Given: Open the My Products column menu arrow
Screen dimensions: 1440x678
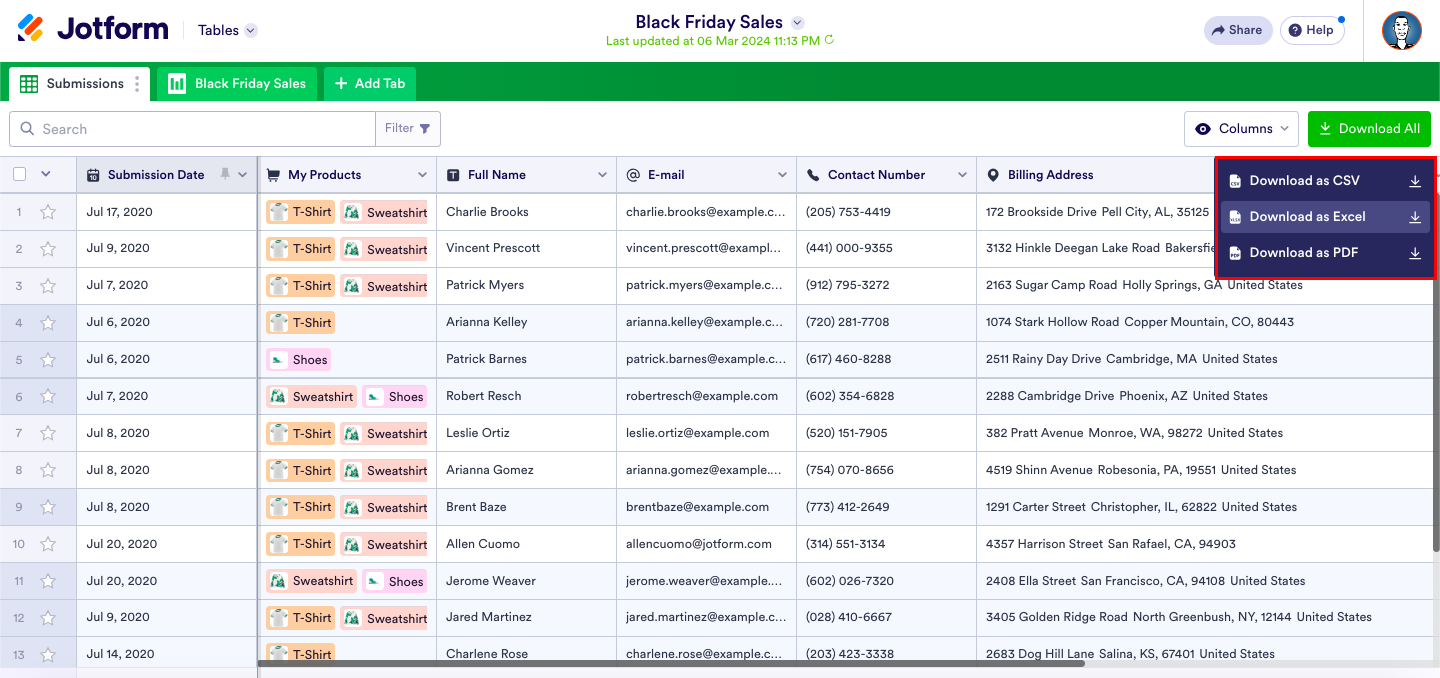Looking at the screenshot, I should click(x=422, y=175).
